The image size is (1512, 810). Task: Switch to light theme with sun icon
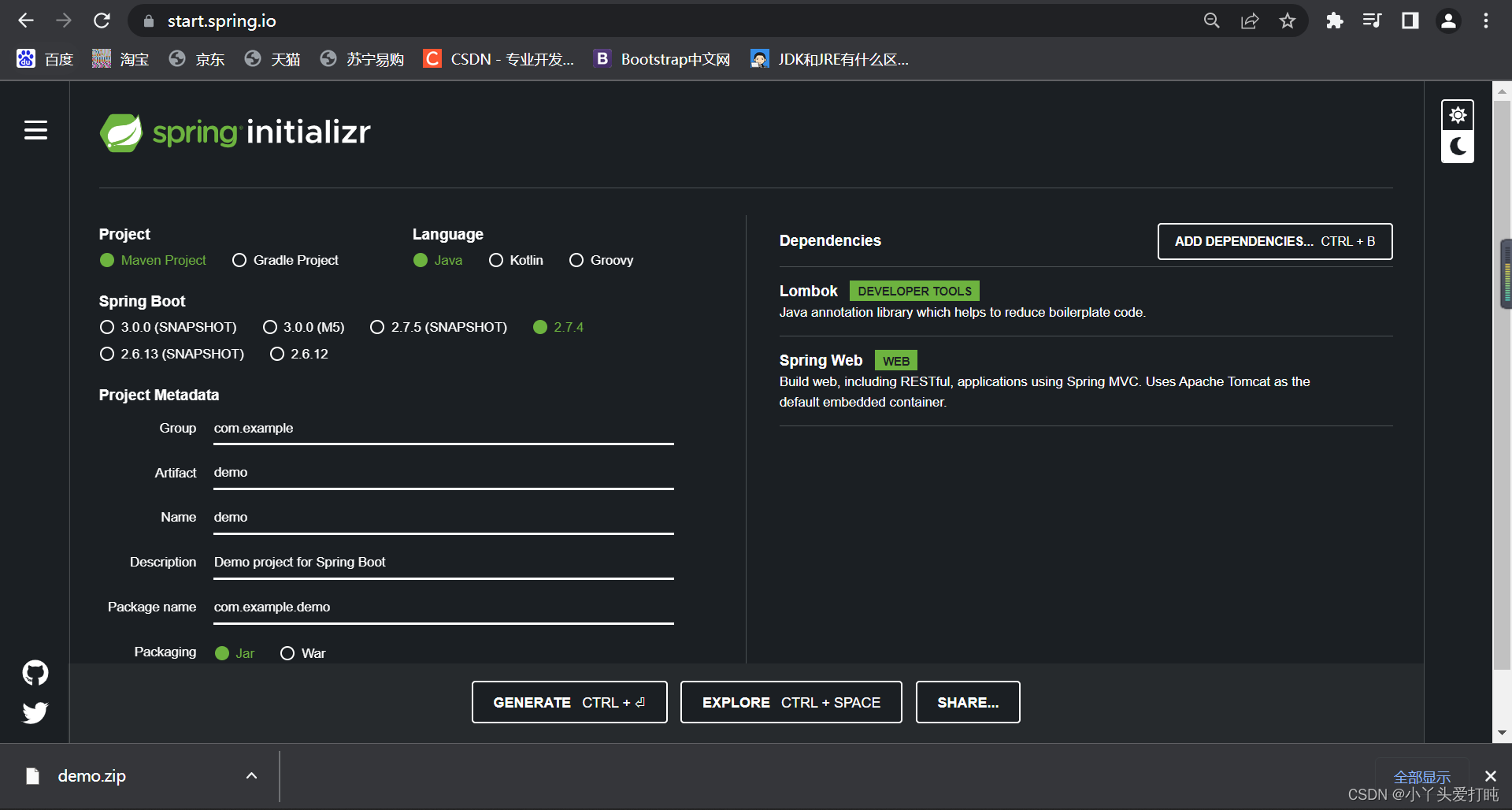(x=1458, y=115)
